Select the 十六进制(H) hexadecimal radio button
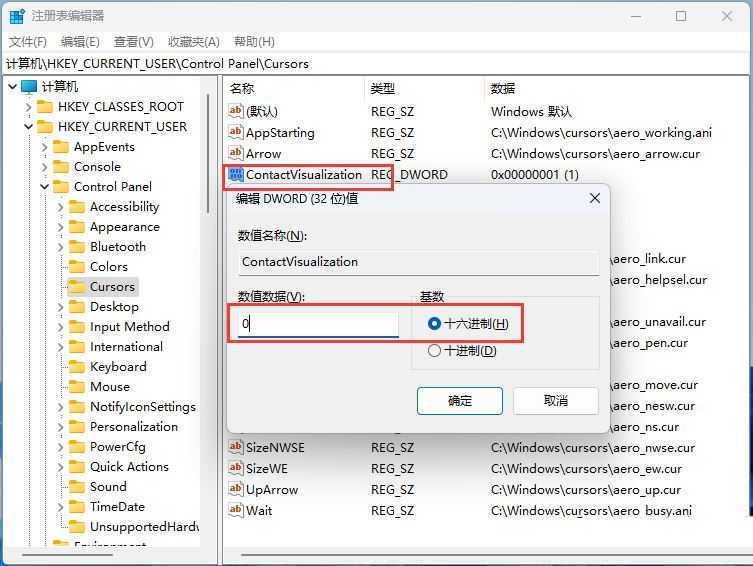The width and height of the screenshot is (753, 566). pos(434,324)
